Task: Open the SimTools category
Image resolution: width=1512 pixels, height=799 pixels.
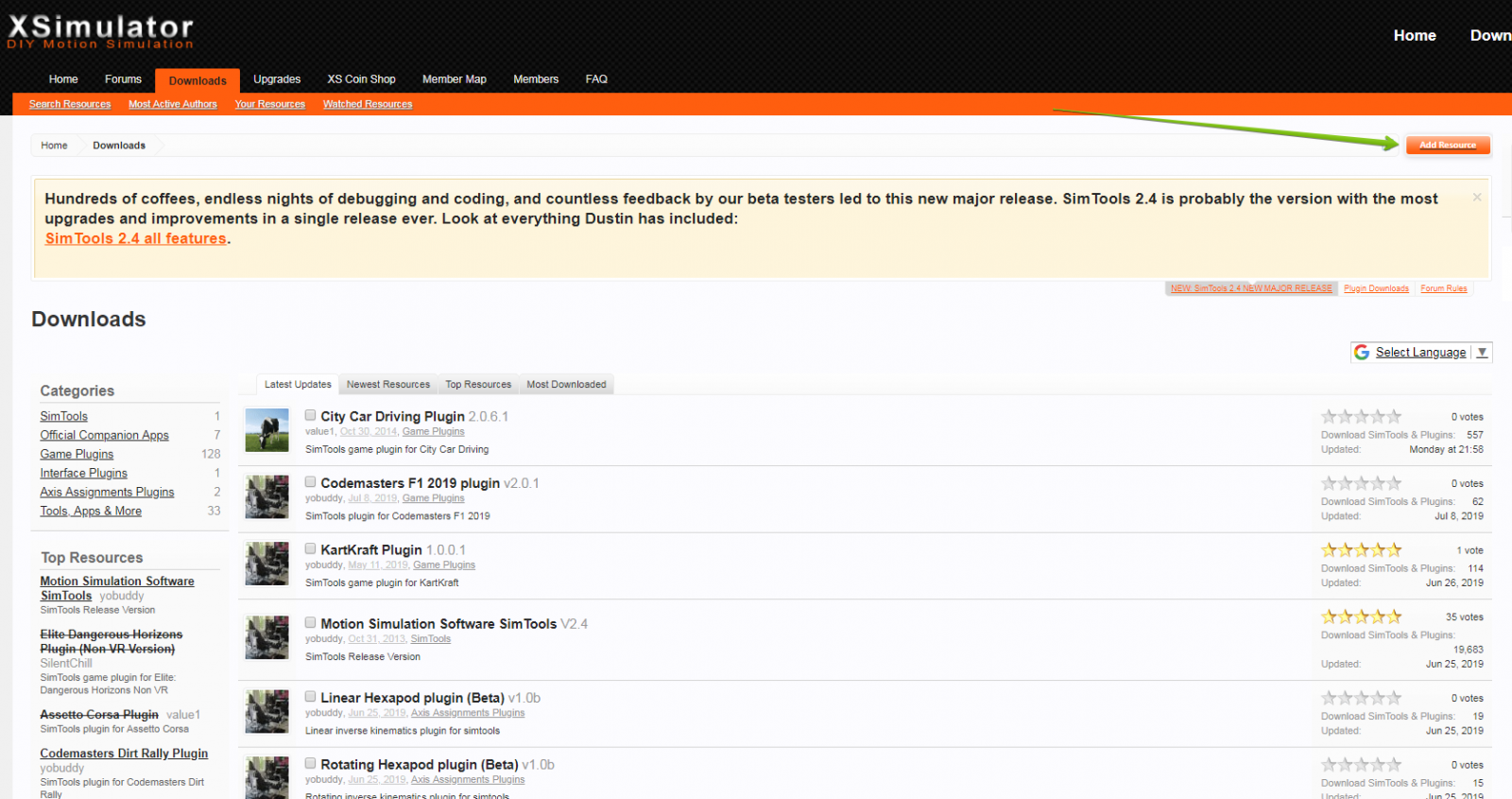Action: click(63, 416)
